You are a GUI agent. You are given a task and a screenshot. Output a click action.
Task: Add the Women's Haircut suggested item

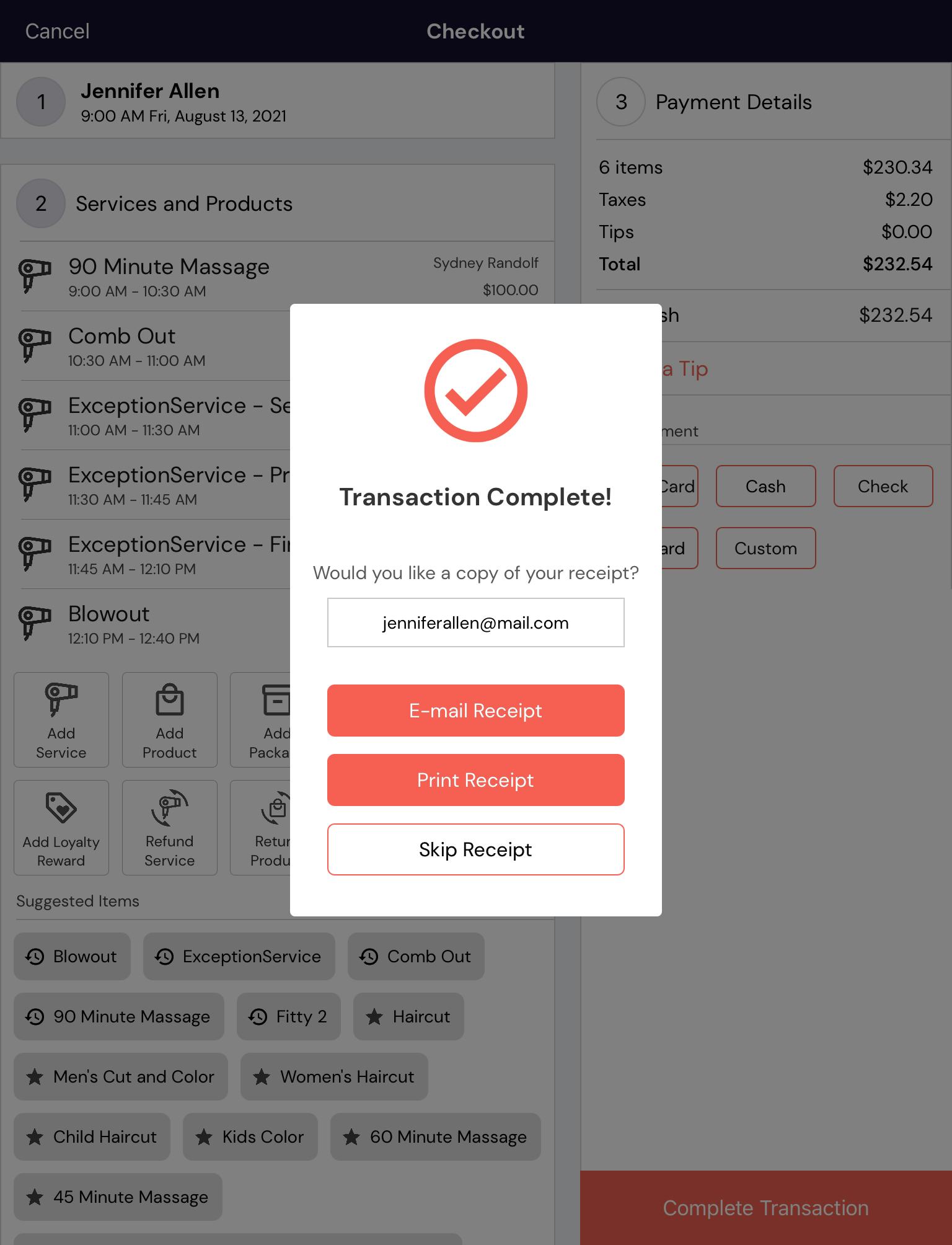tap(334, 1076)
